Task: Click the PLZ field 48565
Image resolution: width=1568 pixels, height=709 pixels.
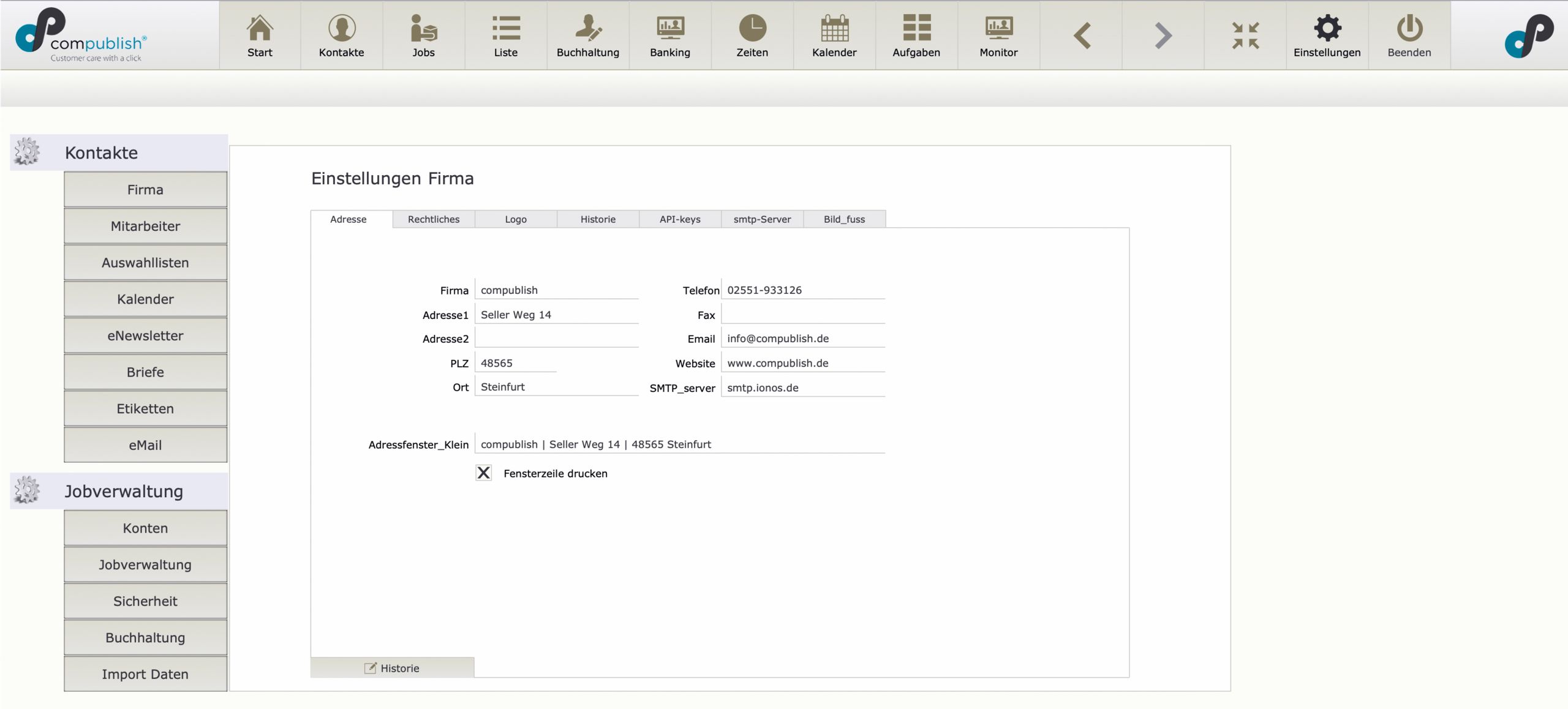Action: (516, 362)
